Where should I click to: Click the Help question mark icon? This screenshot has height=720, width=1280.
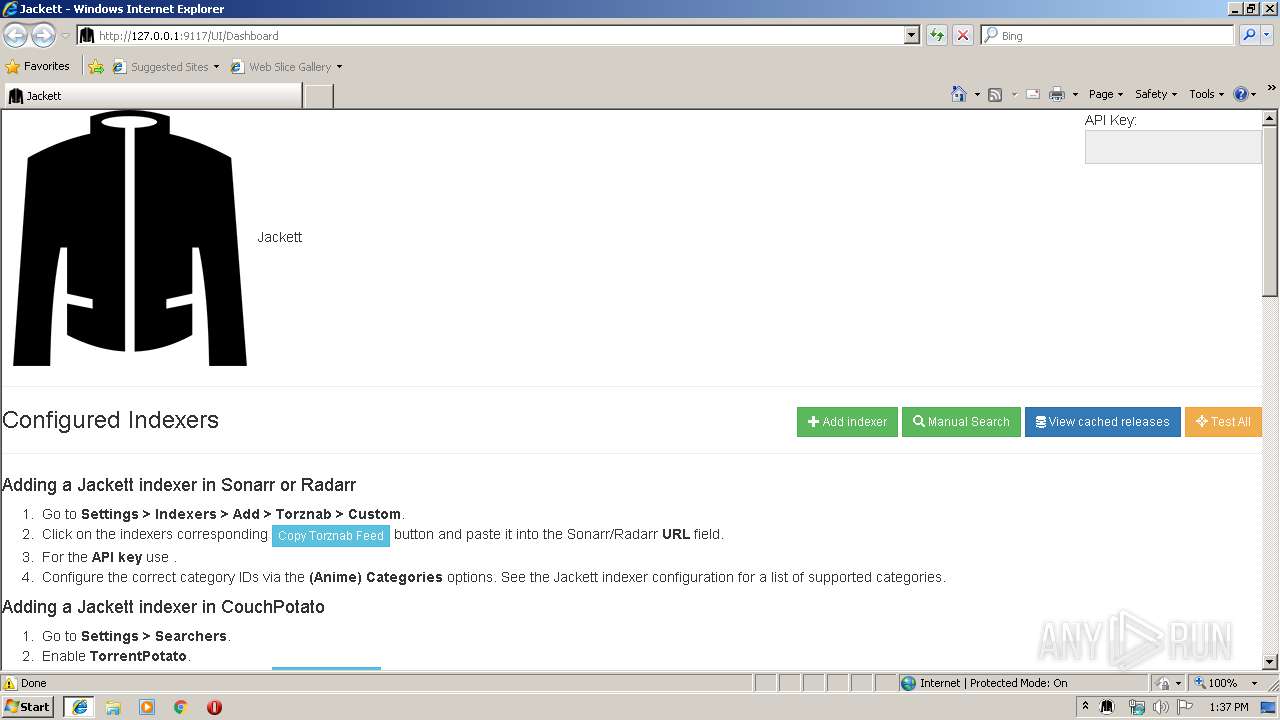point(1241,94)
